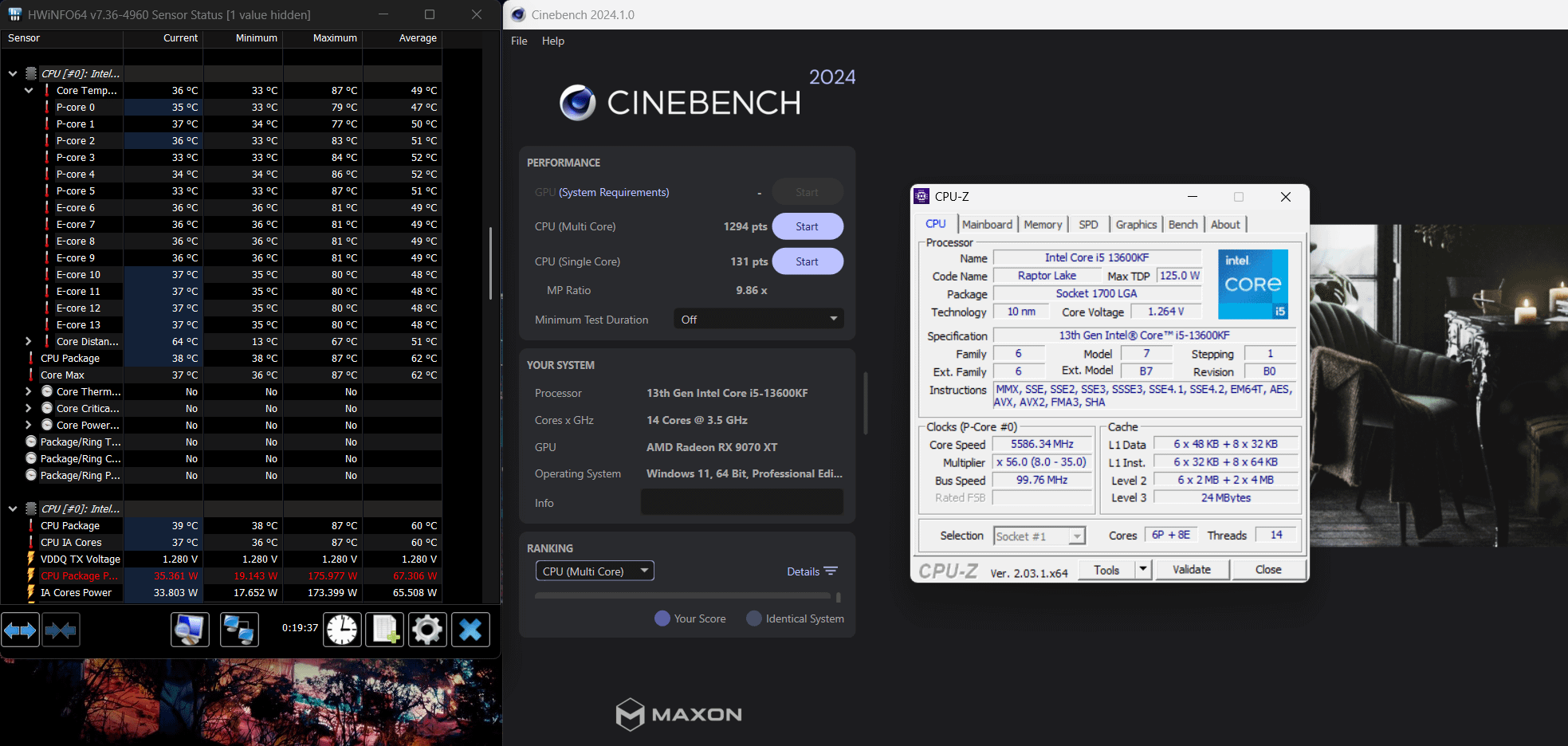Viewport: 1568px width, 746px height.
Task: Collapse the Core Temperatures tree row
Action: pos(29,90)
